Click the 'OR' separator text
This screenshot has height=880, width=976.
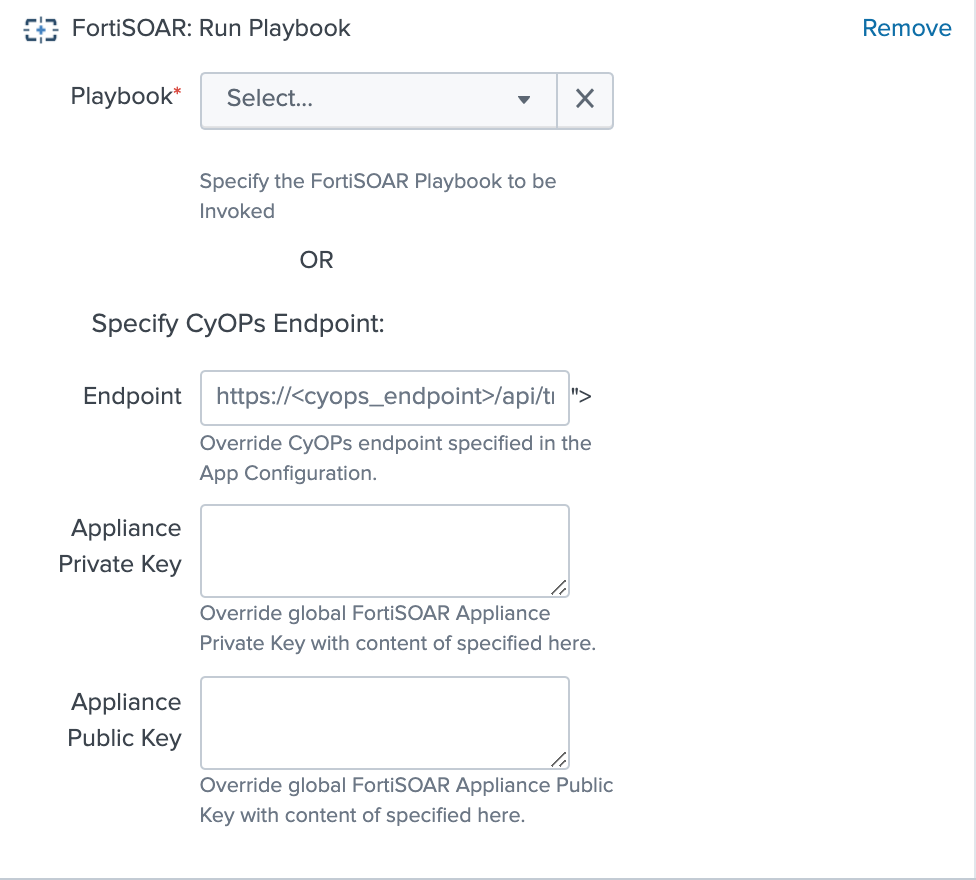pos(316,260)
